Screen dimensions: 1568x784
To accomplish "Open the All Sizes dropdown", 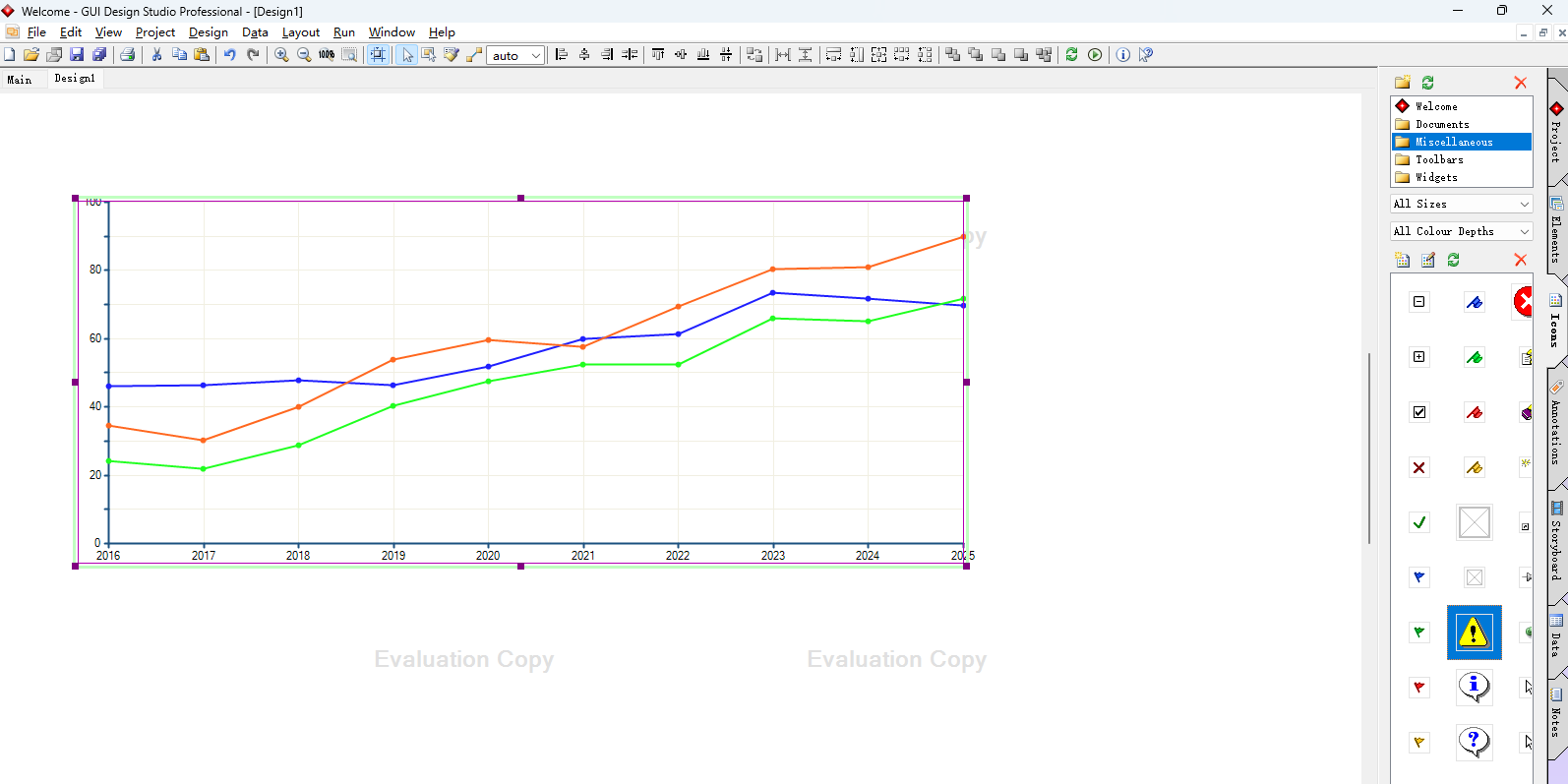I will 1461,204.
